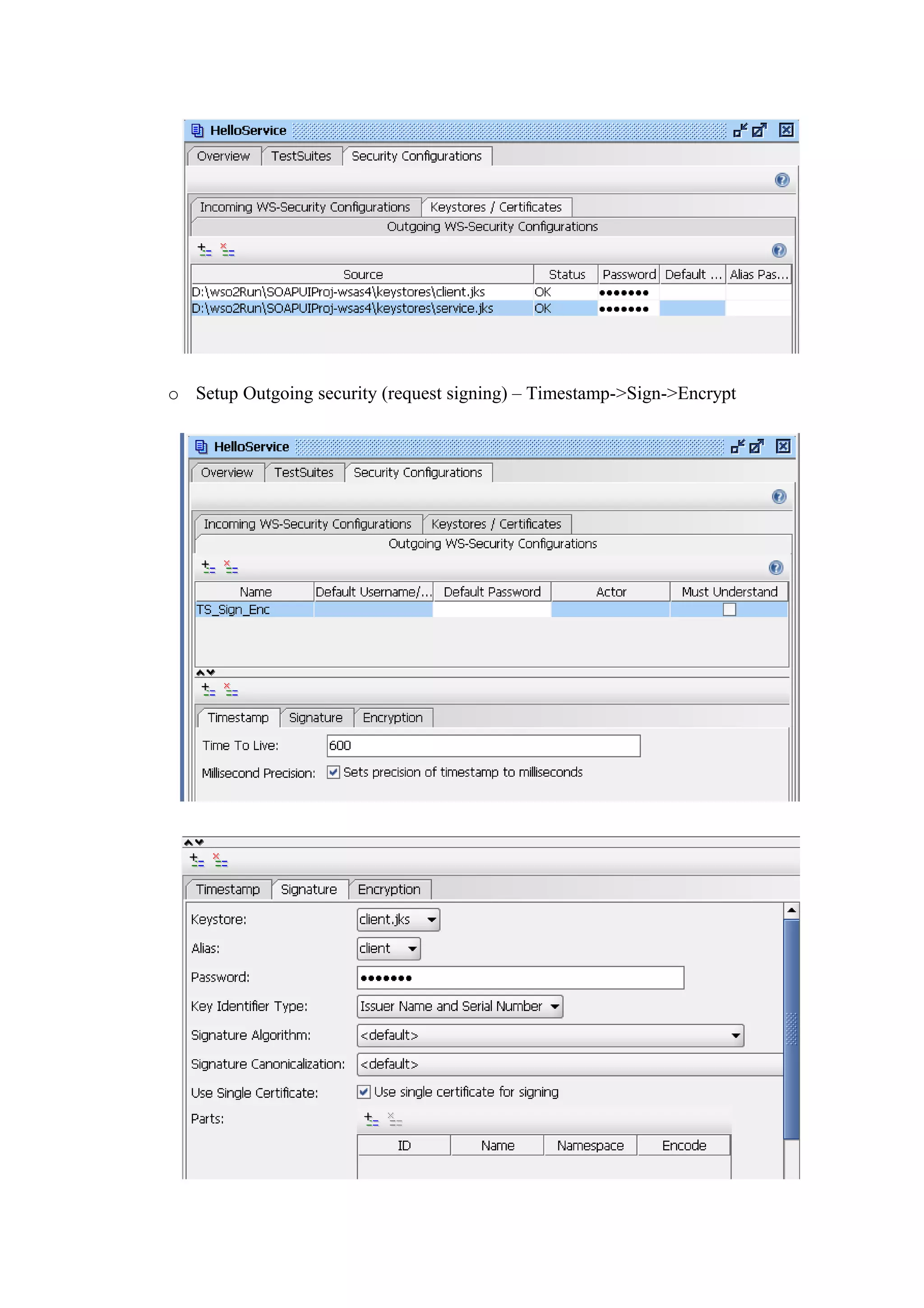This screenshot has height=1308, width=924.
Task: Iconify the top HelloService window
Action: coord(739,130)
